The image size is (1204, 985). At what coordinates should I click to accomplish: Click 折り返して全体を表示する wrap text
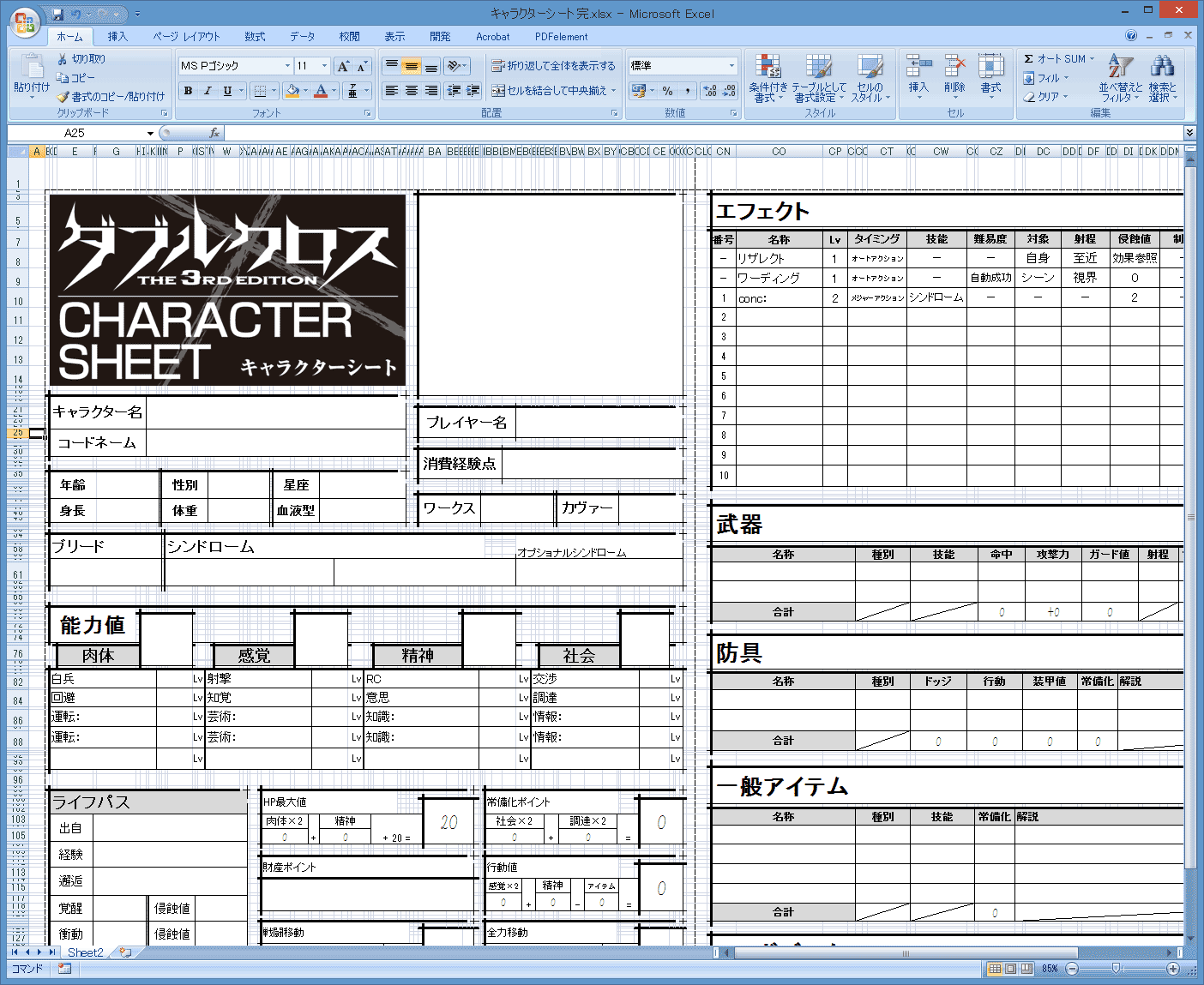tap(553, 66)
